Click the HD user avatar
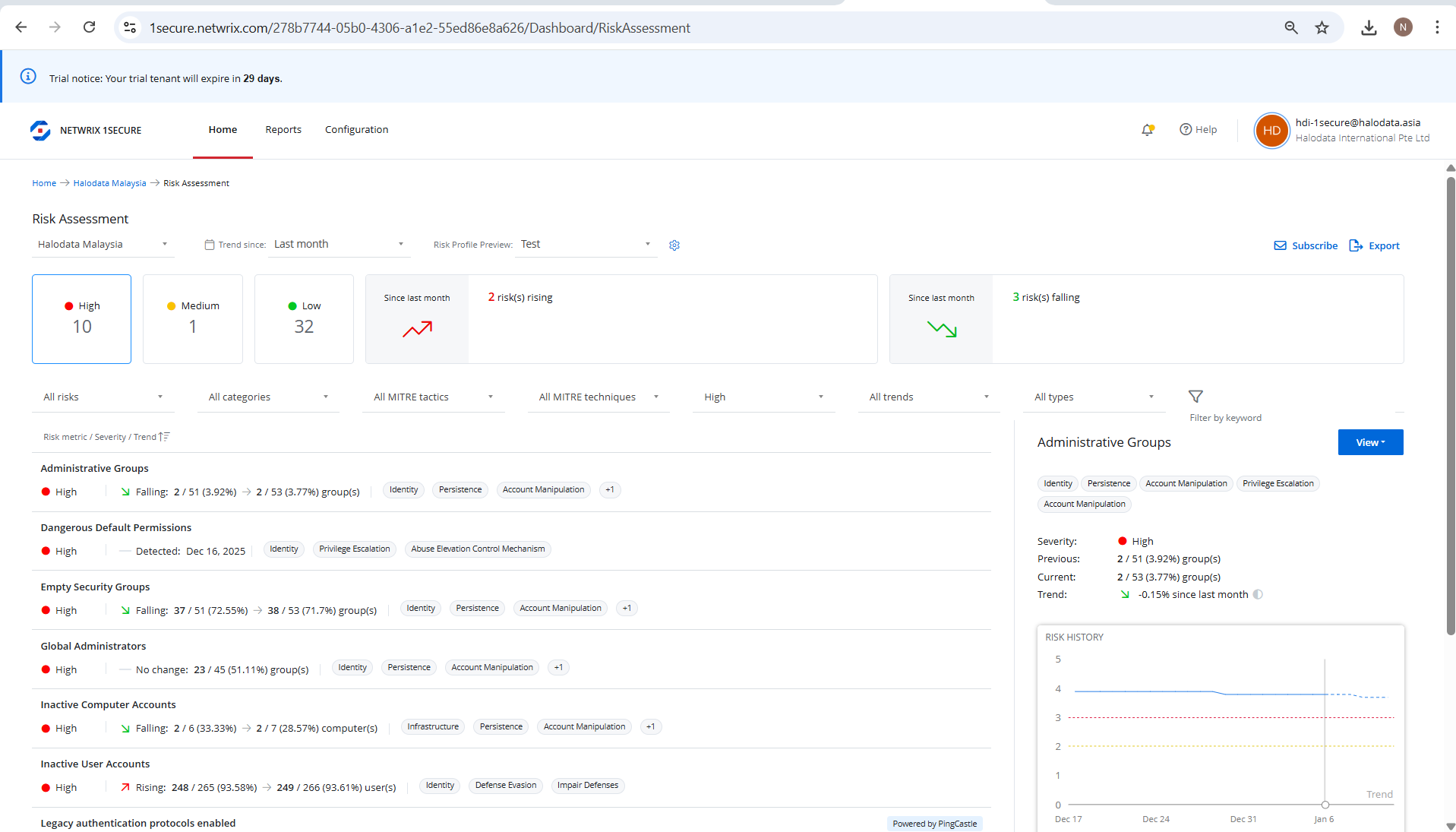Screen dimensions: 1456x832 [1271, 131]
